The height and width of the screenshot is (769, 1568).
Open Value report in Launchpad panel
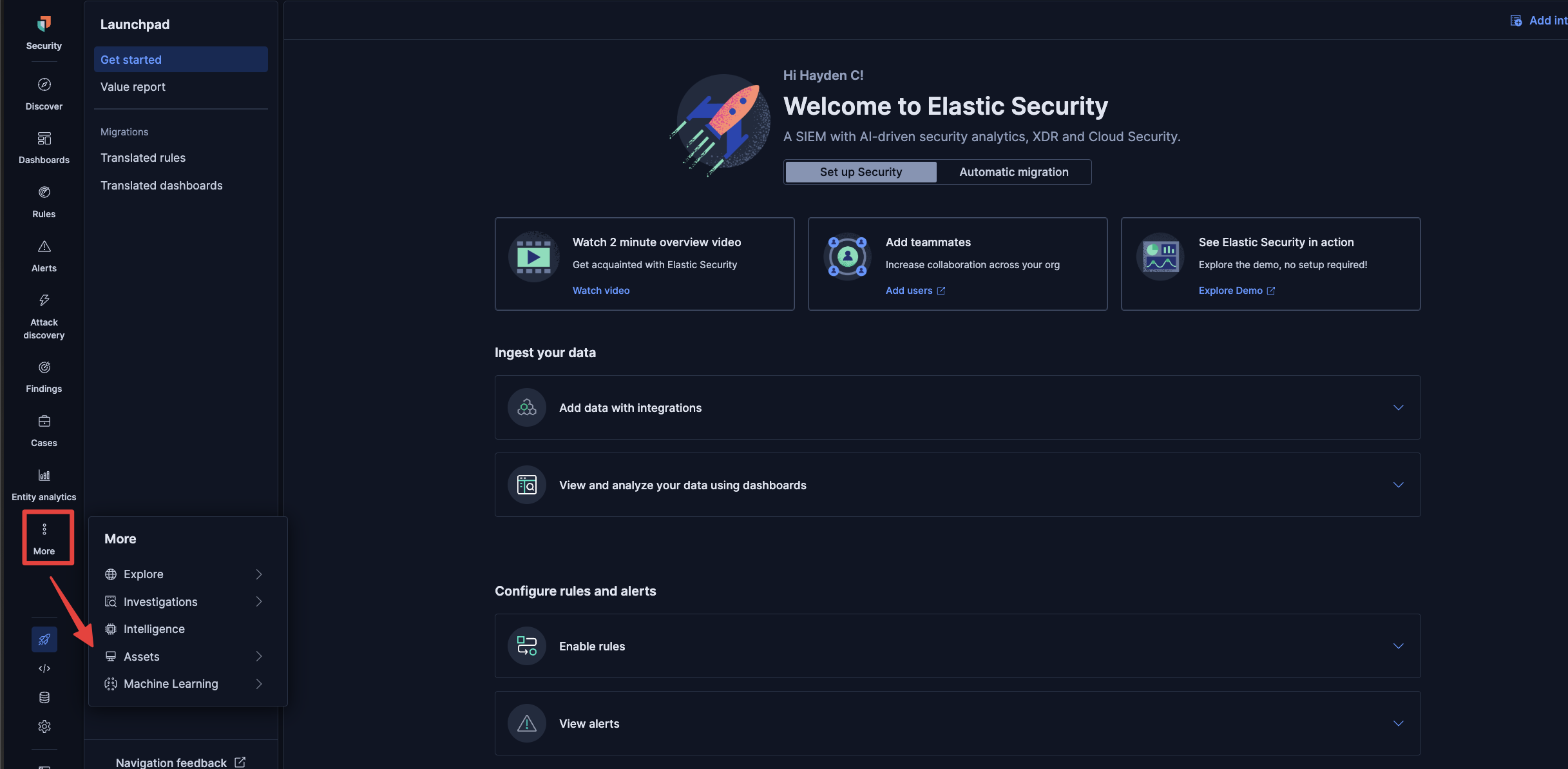point(133,87)
